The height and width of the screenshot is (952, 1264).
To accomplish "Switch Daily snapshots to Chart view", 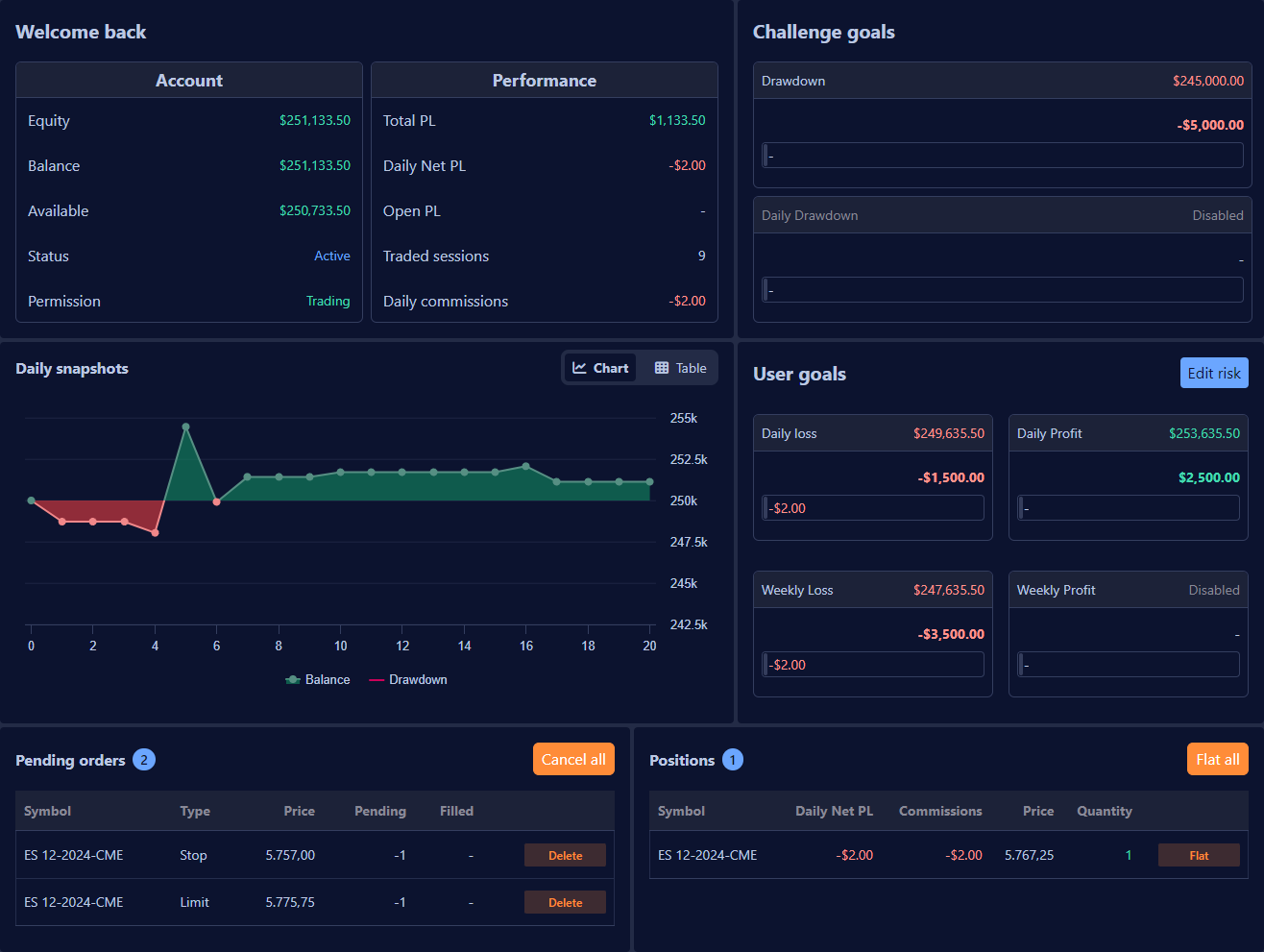I will 600,368.
